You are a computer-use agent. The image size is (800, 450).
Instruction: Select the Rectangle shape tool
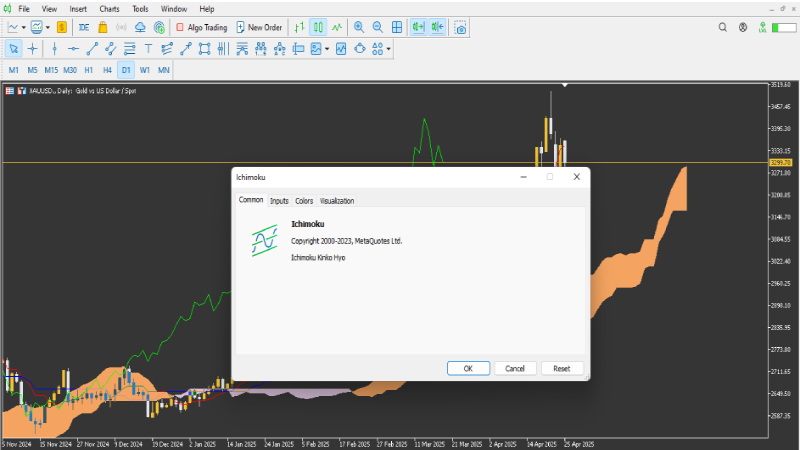click(x=205, y=49)
